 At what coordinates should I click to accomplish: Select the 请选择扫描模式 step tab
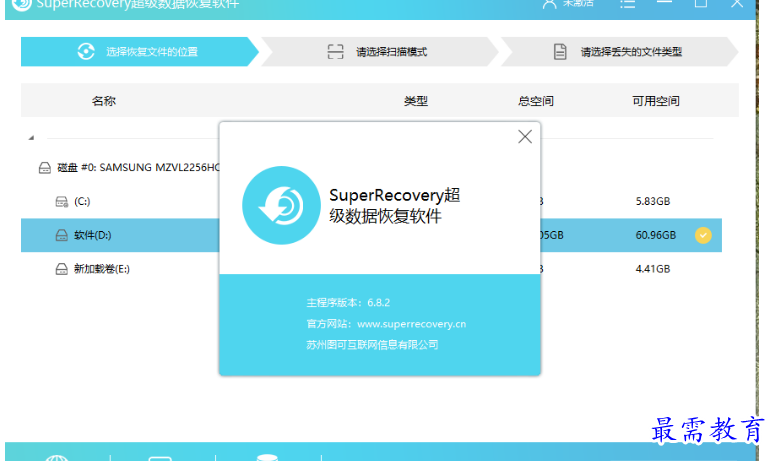click(x=380, y=51)
